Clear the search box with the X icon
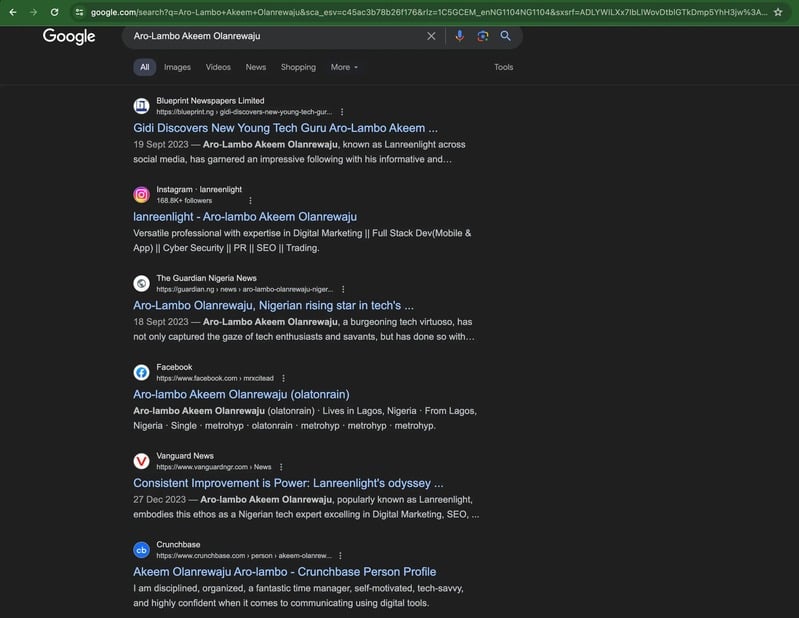Image resolution: width=799 pixels, height=618 pixels. (x=431, y=36)
